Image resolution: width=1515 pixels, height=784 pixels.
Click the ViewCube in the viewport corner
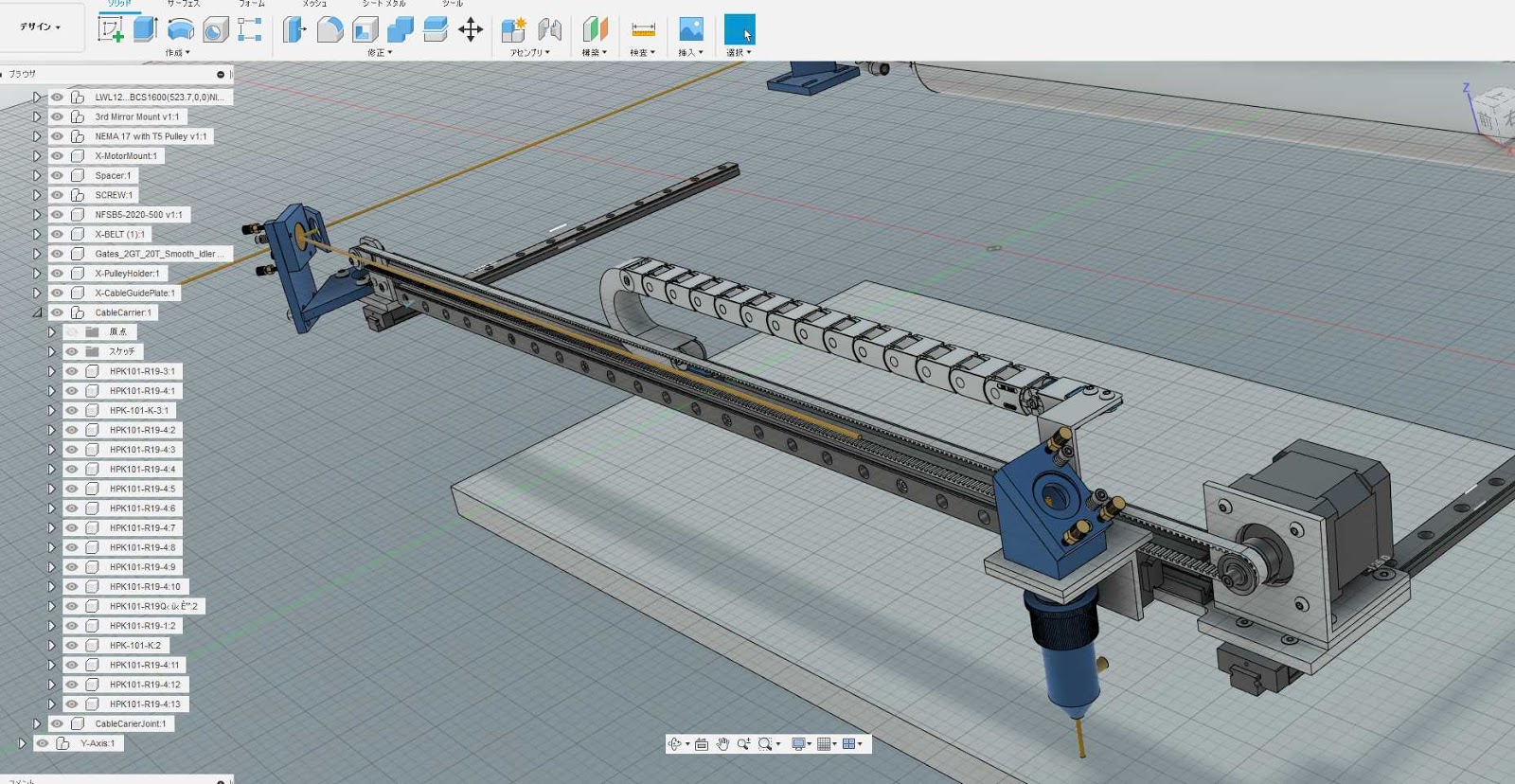point(1496,114)
